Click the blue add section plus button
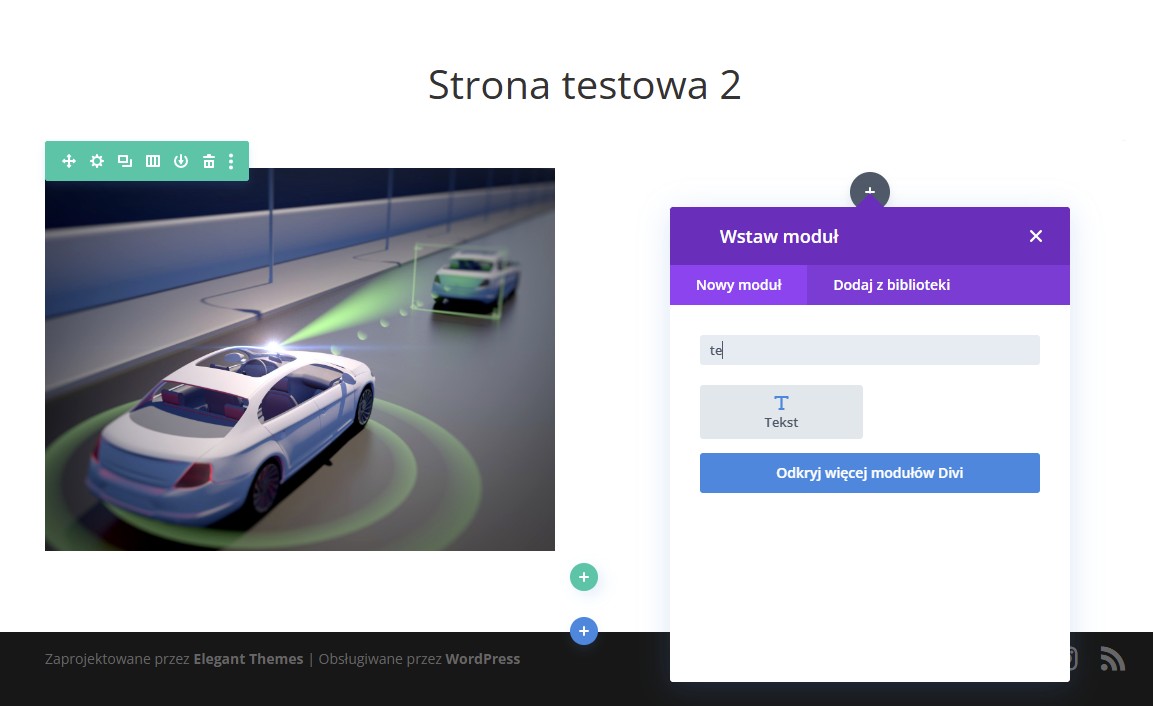This screenshot has height=706, width=1153. [x=584, y=631]
